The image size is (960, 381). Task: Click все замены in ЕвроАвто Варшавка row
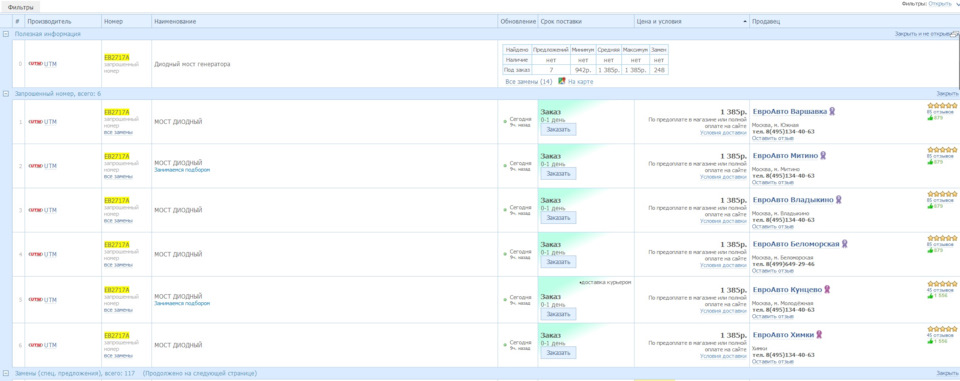(x=118, y=132)
